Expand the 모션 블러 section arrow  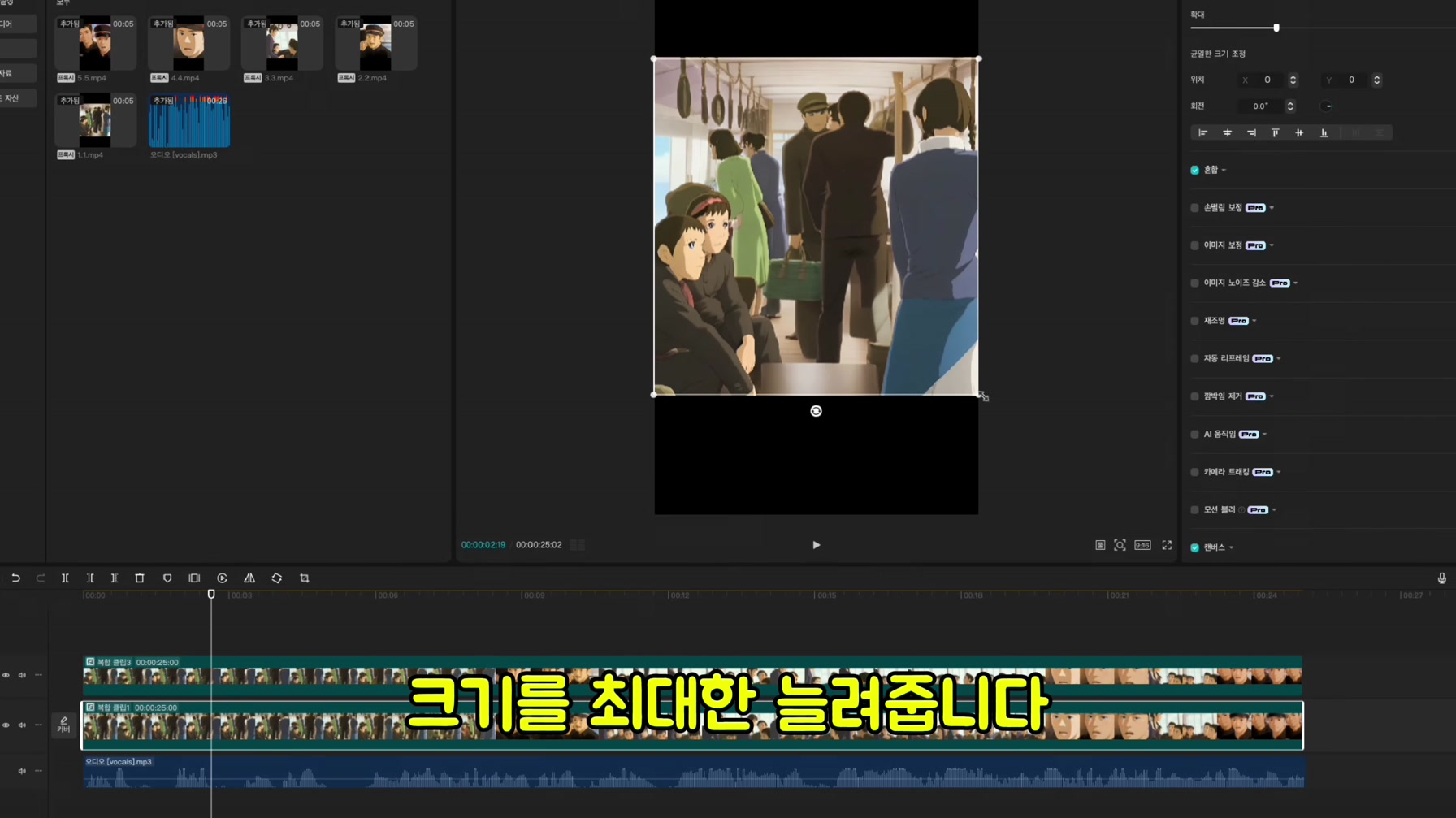click(1274, 510)
